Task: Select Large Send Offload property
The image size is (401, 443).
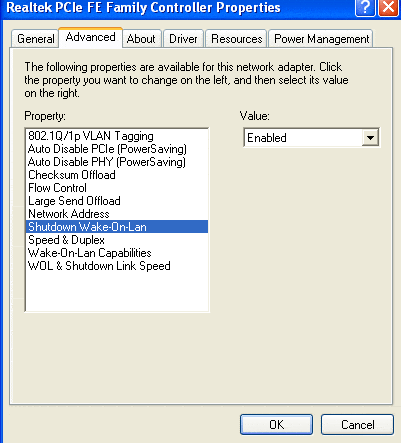Action: (x=117, y=201)
